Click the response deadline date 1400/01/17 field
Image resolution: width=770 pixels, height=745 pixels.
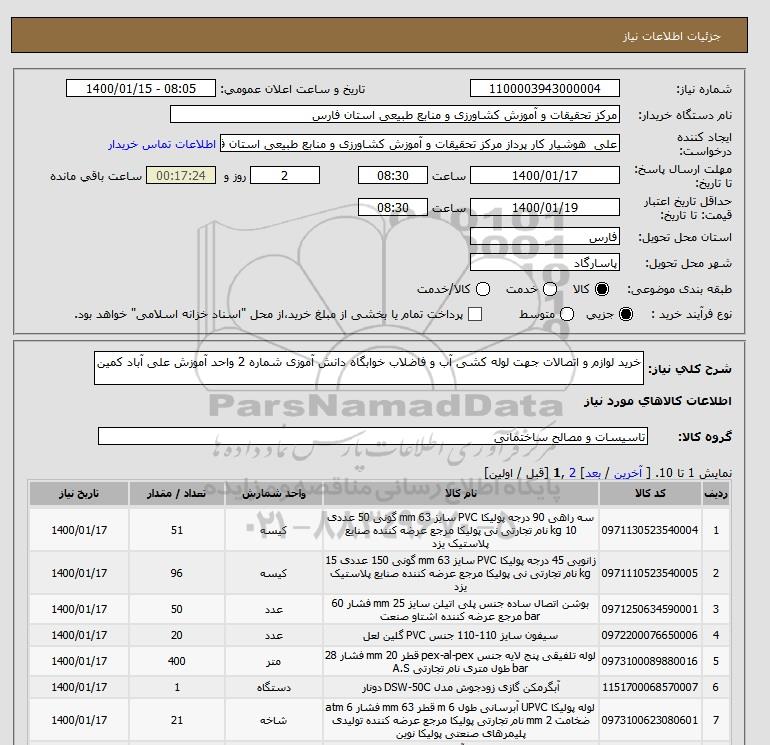(545, 175)
